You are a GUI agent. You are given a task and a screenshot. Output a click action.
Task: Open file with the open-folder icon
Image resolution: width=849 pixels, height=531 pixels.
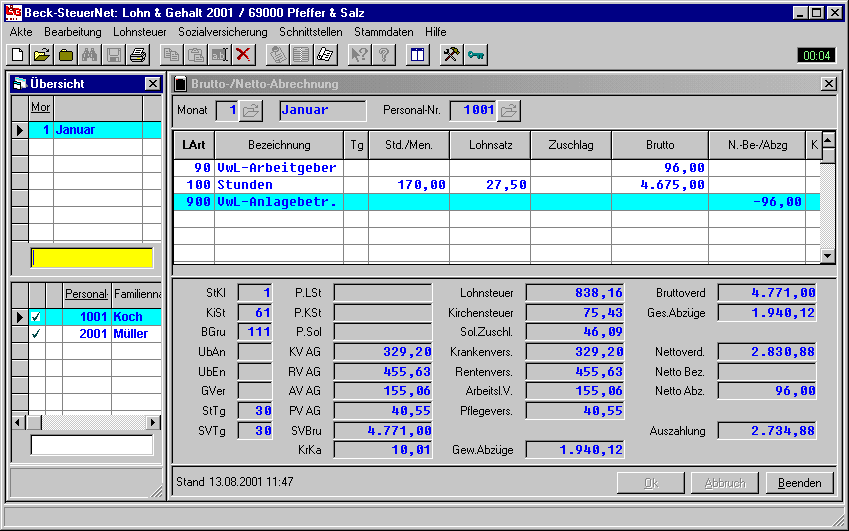point(42,55)
